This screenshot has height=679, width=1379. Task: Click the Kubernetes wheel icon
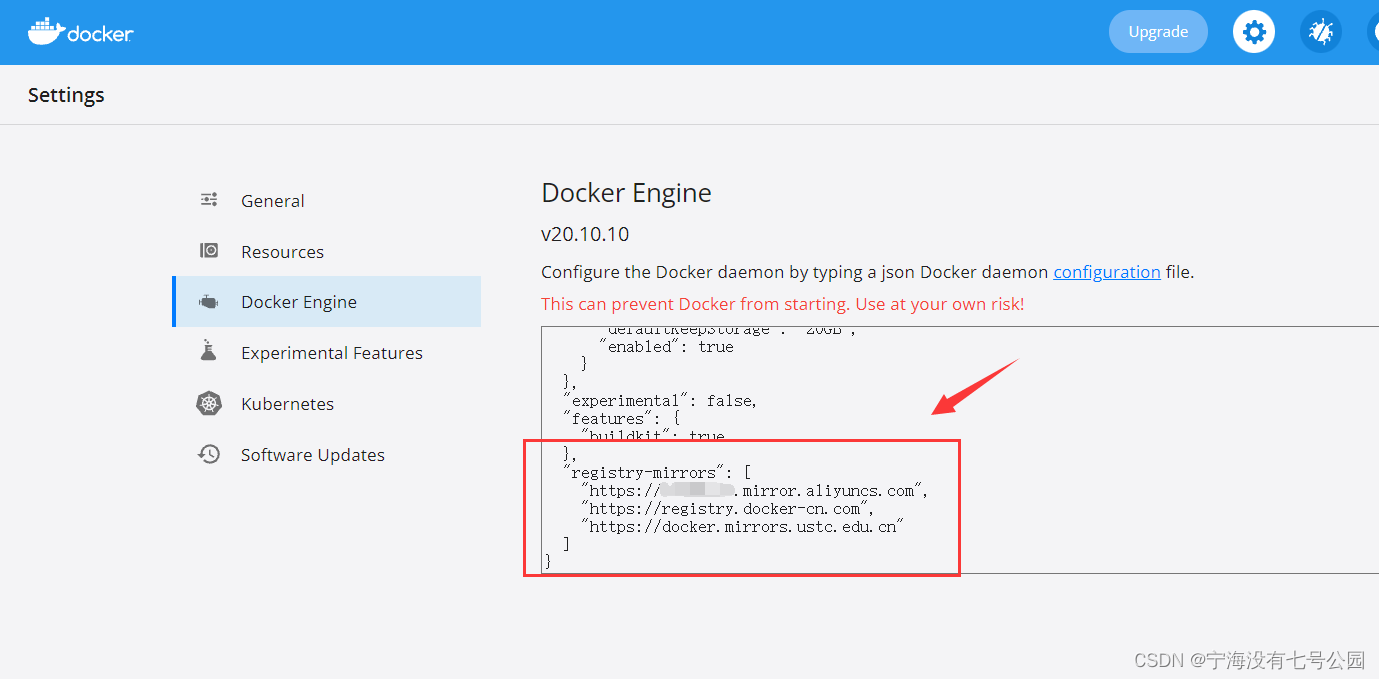pos(209,403)
